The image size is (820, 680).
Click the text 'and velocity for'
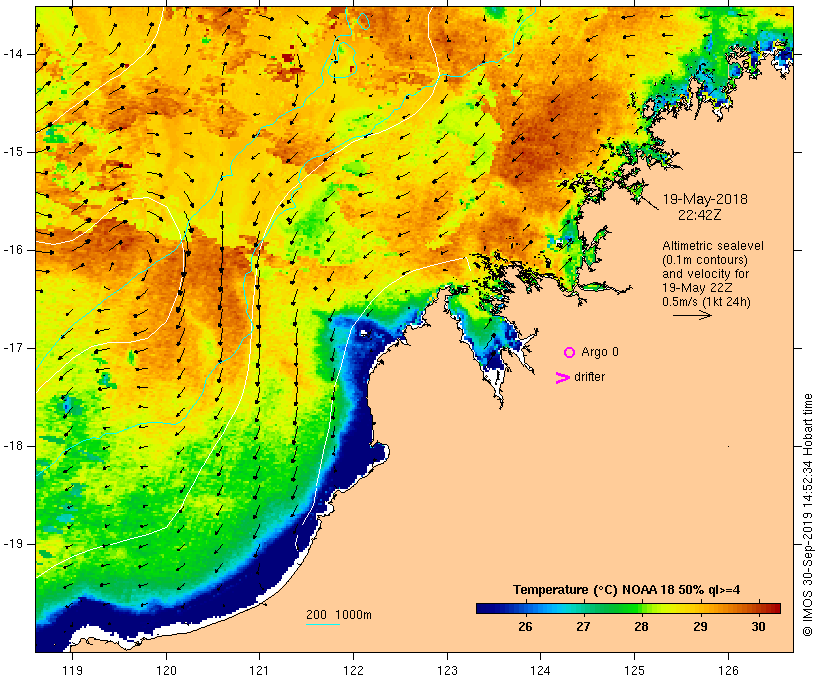tap(705, 274)
